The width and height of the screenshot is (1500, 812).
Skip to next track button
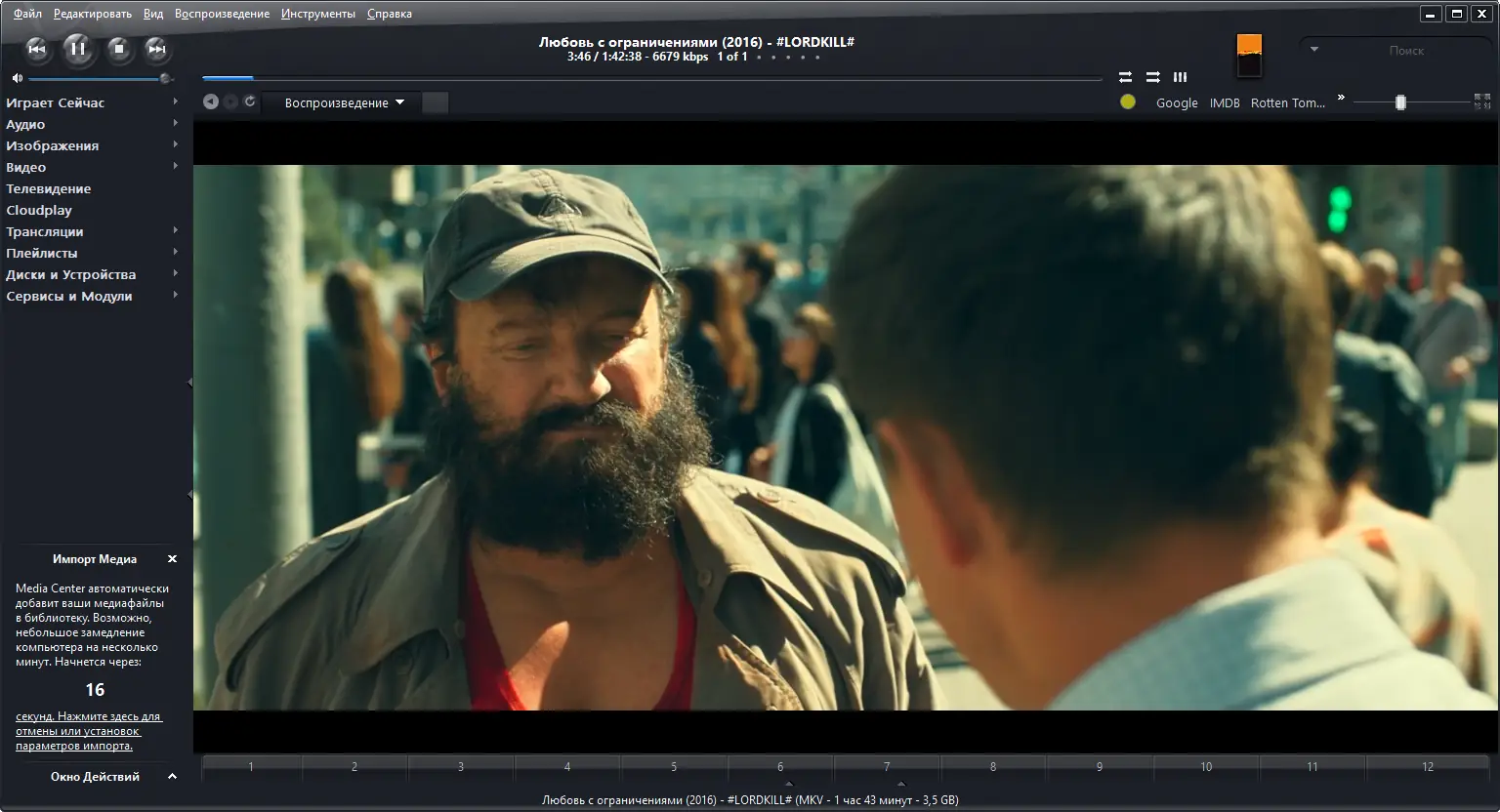tap(156, 49)
